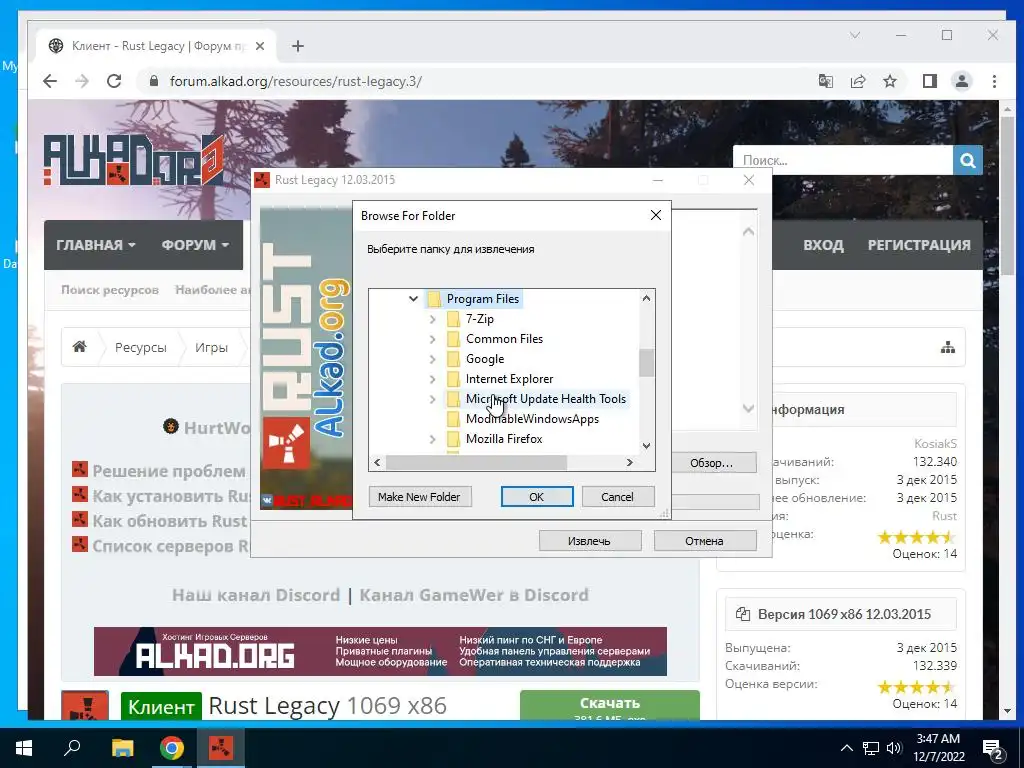
Task: Click Rust installer icon in taskbar
Action: point(221,748)
